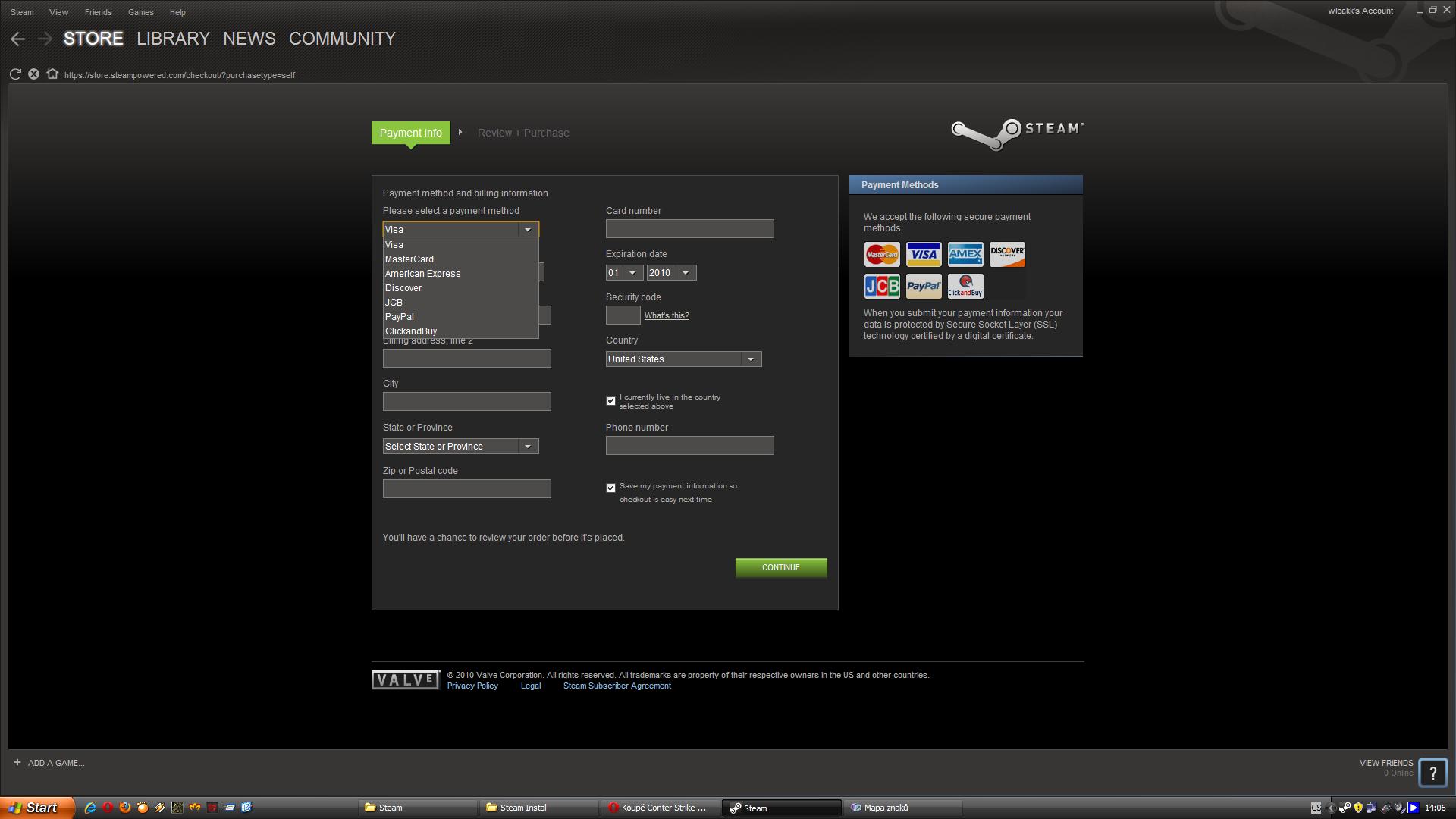The height and width of the screenshot is (819, 1456).
Task: Click the PayPal payment logo
Action: tap(923, 287)
